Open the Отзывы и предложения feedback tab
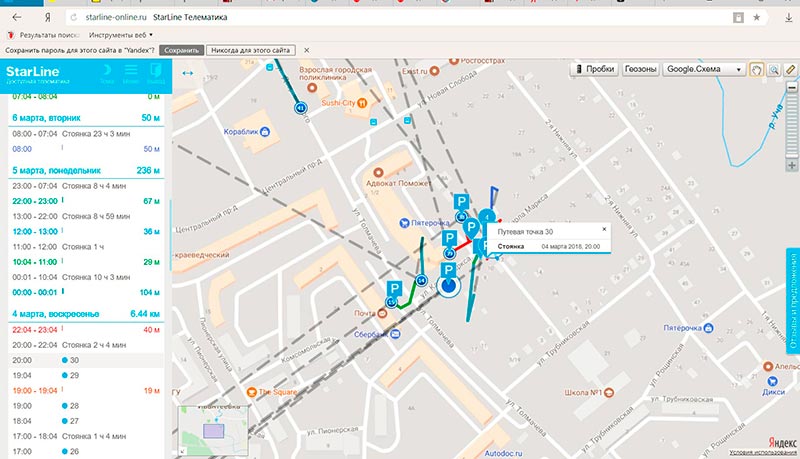The image size is (800, 459). point(793,301)
